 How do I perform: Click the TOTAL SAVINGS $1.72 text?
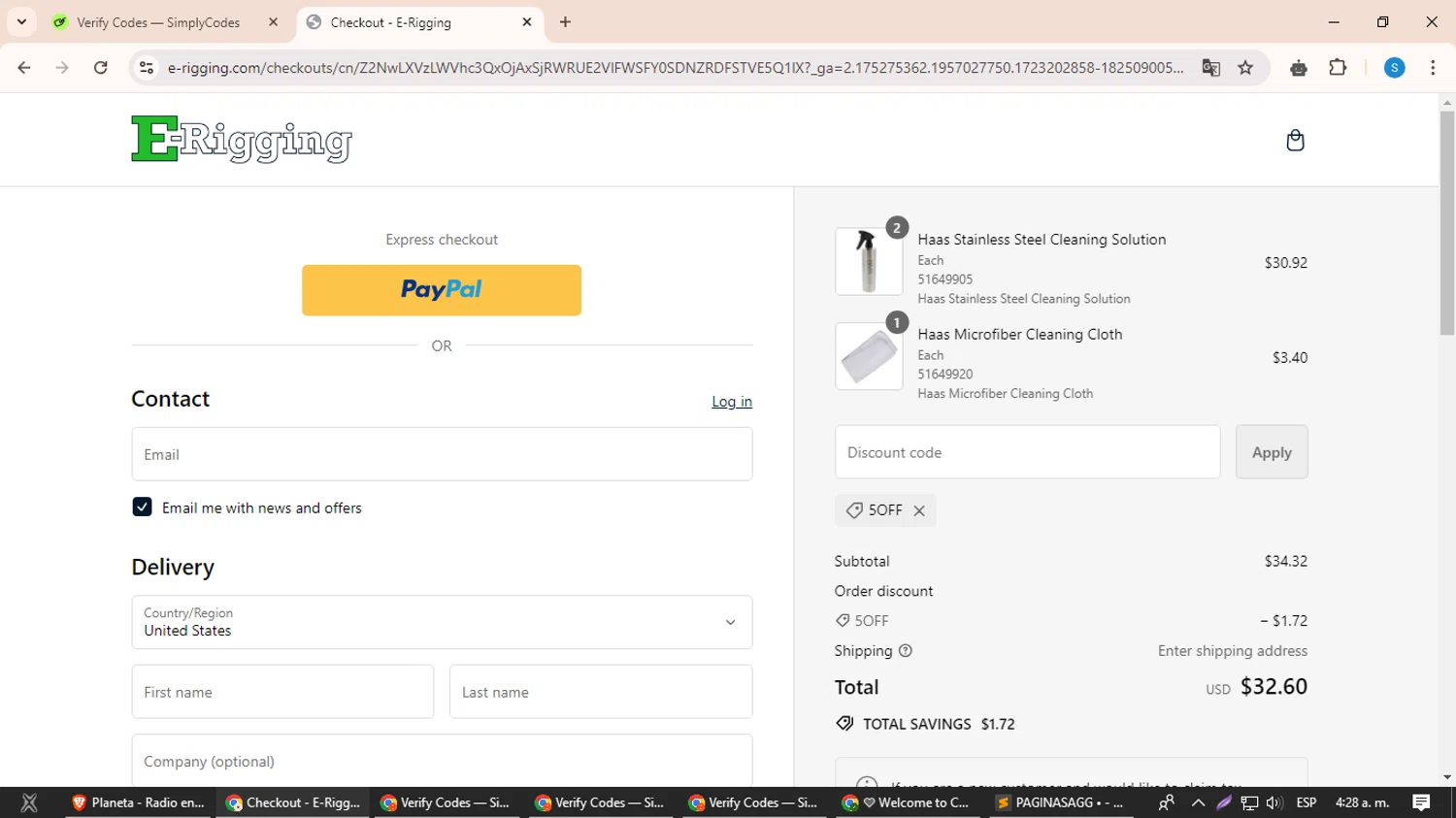pos(939,724)
